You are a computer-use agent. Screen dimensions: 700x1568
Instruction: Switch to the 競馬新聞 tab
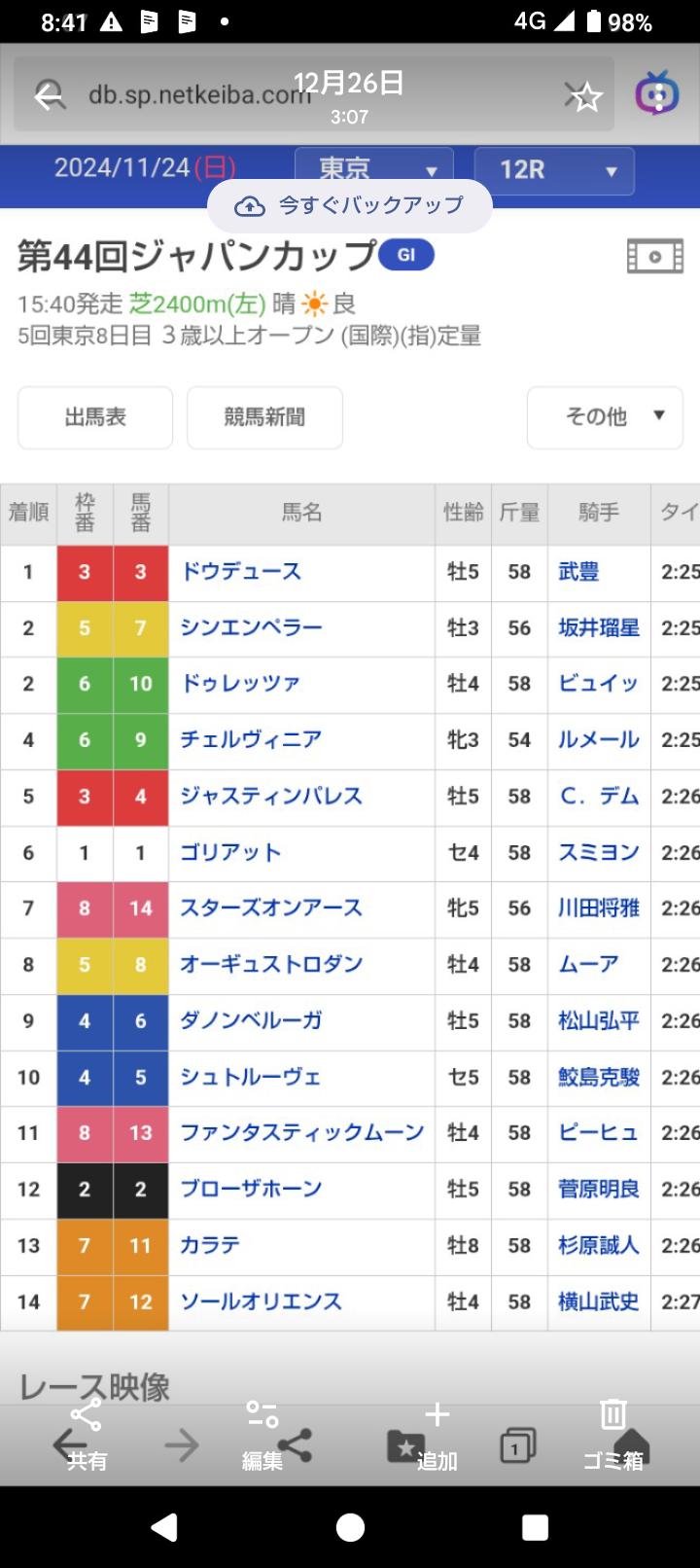[264, 417]
